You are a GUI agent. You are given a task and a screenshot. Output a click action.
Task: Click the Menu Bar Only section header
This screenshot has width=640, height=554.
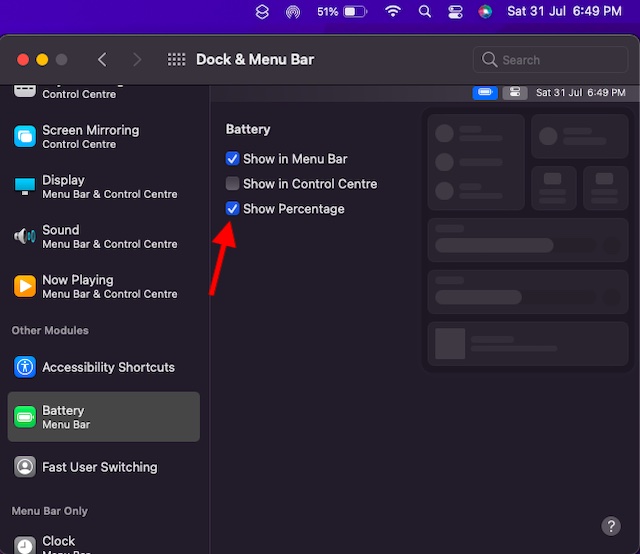49,511
